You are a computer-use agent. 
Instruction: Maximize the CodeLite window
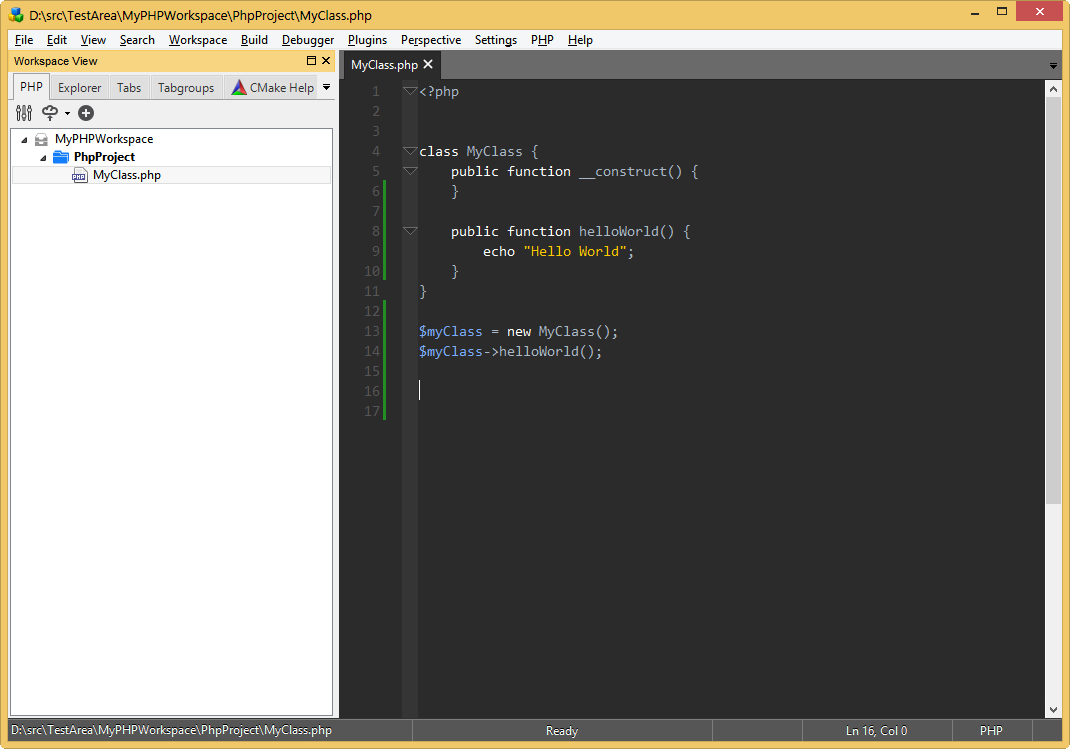click(1002, 12)
